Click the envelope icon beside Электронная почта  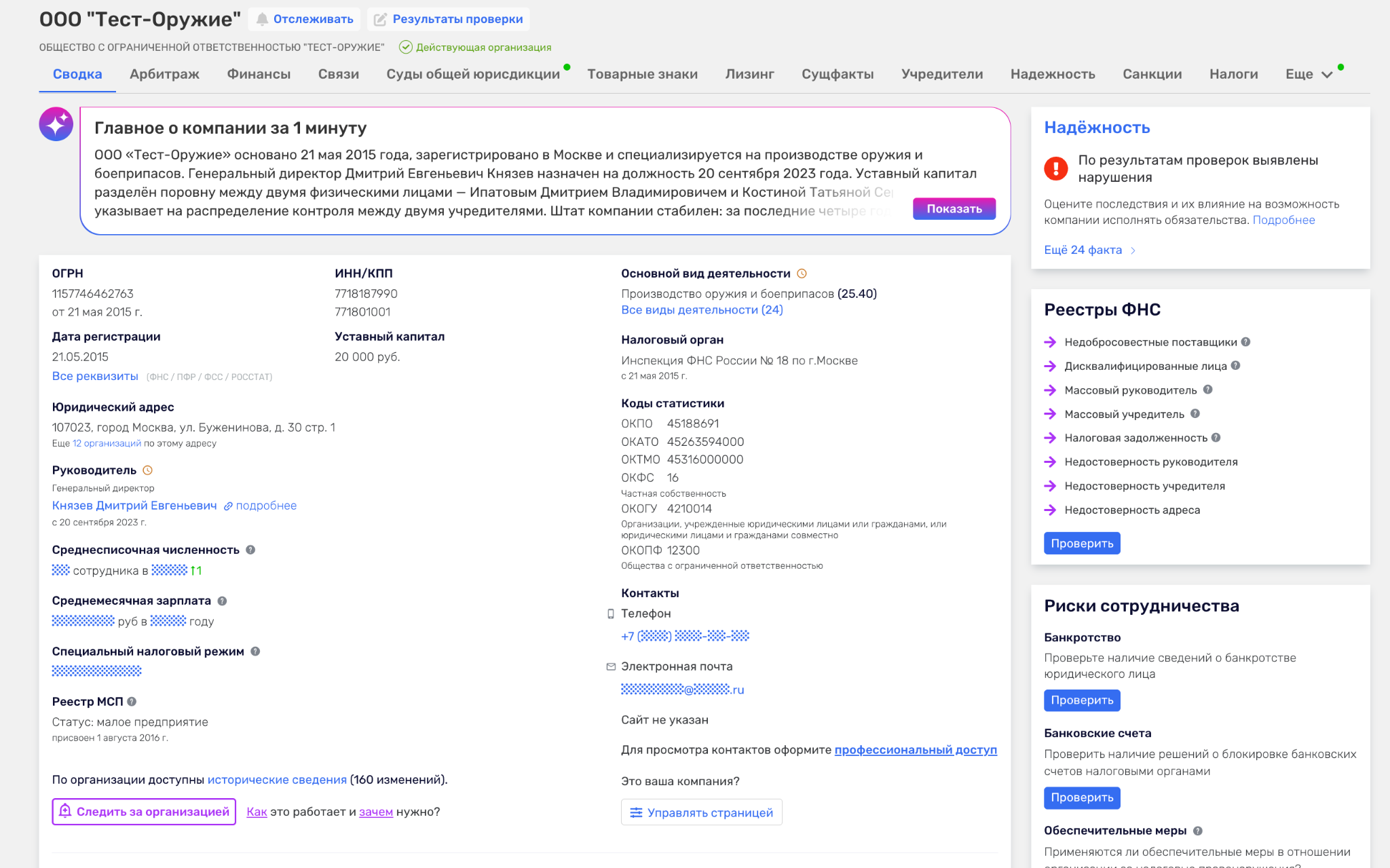click(x=611, y=666)
